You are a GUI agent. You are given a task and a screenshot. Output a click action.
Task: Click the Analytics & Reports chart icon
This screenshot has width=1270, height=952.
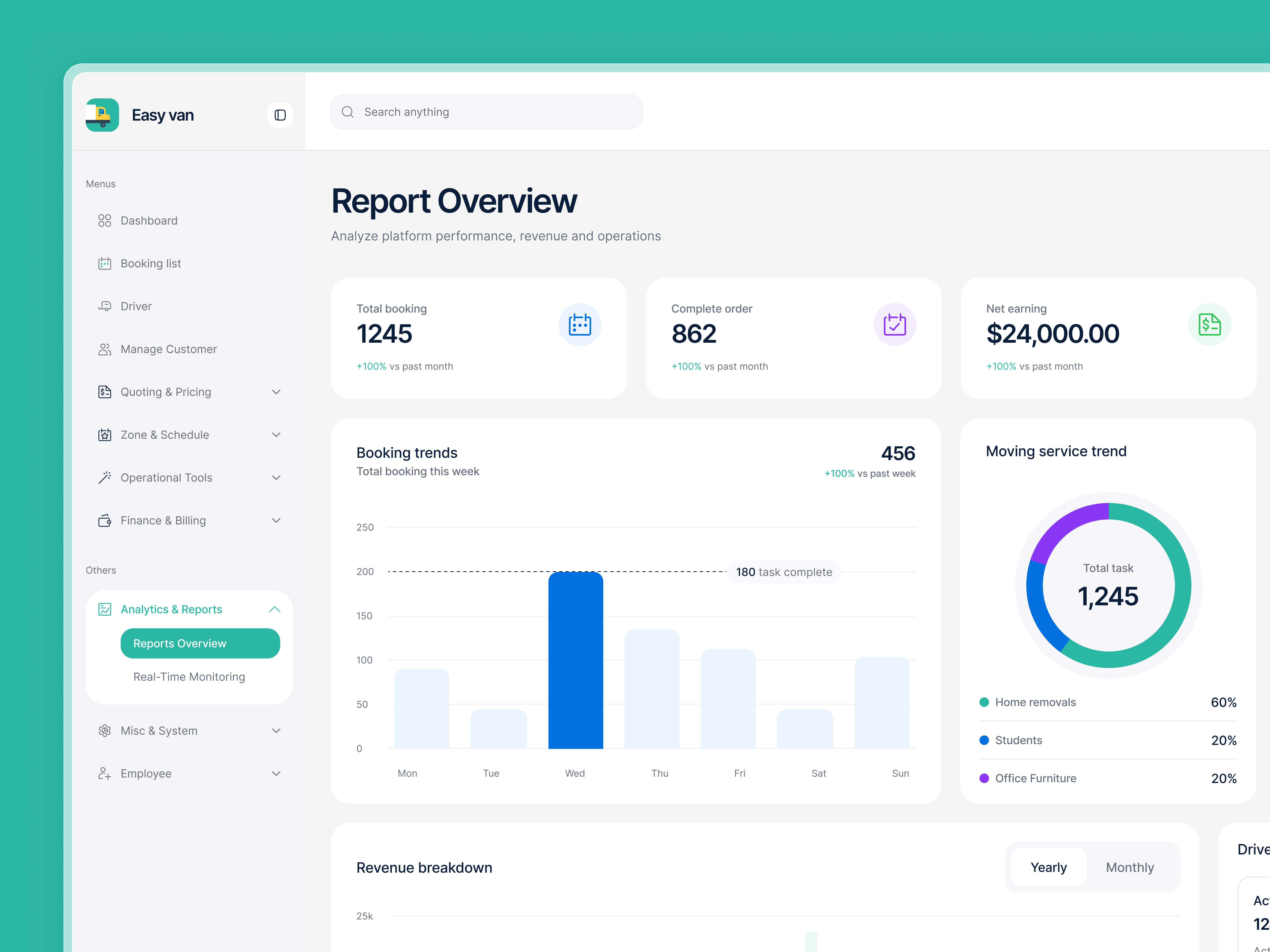105,609
